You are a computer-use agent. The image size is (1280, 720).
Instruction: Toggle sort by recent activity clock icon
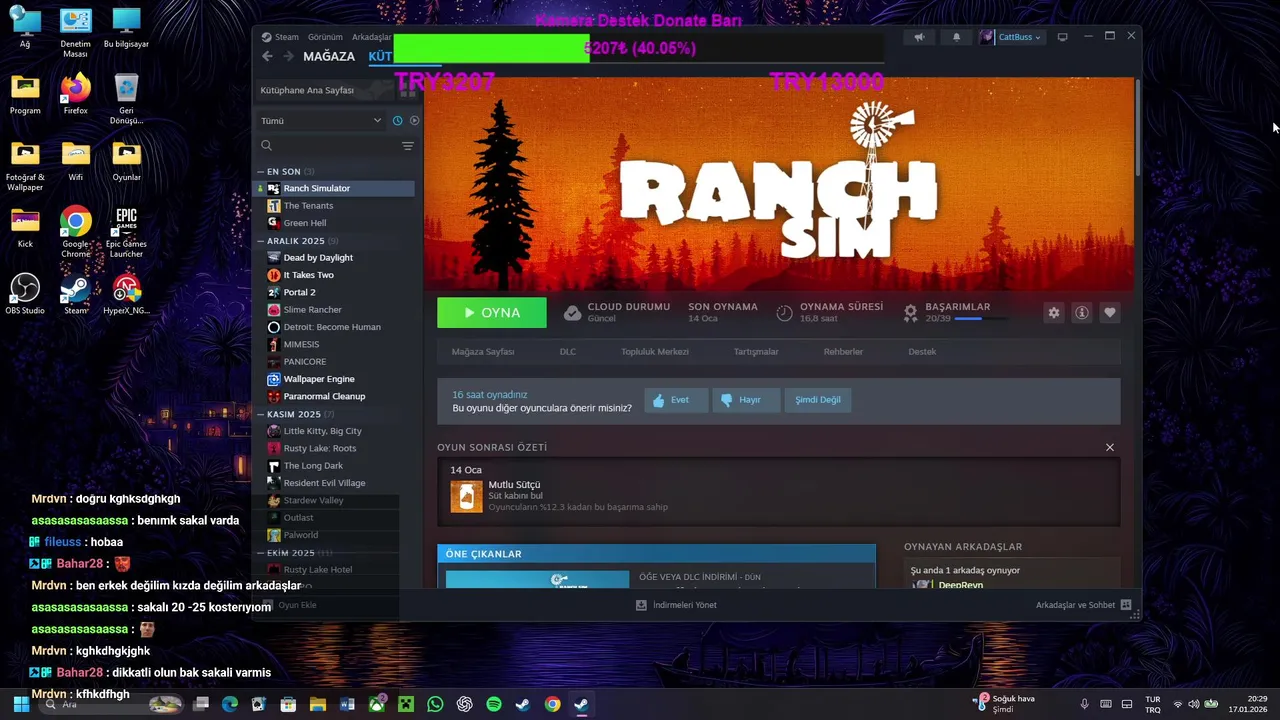(x=397, y=121)
